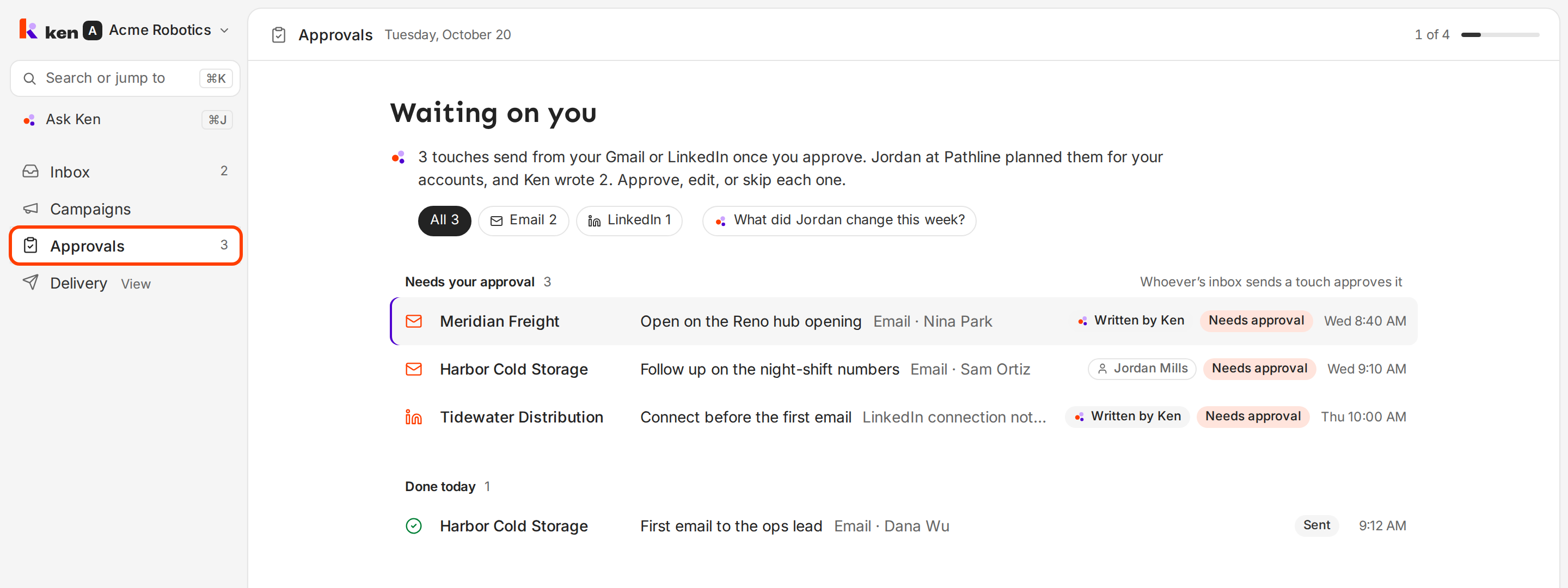The width and height of the screenshot is (1568, 588).
Task: Click the LinkedIn icon in the Tidewater Distribution row
Action: click(414, 417)
